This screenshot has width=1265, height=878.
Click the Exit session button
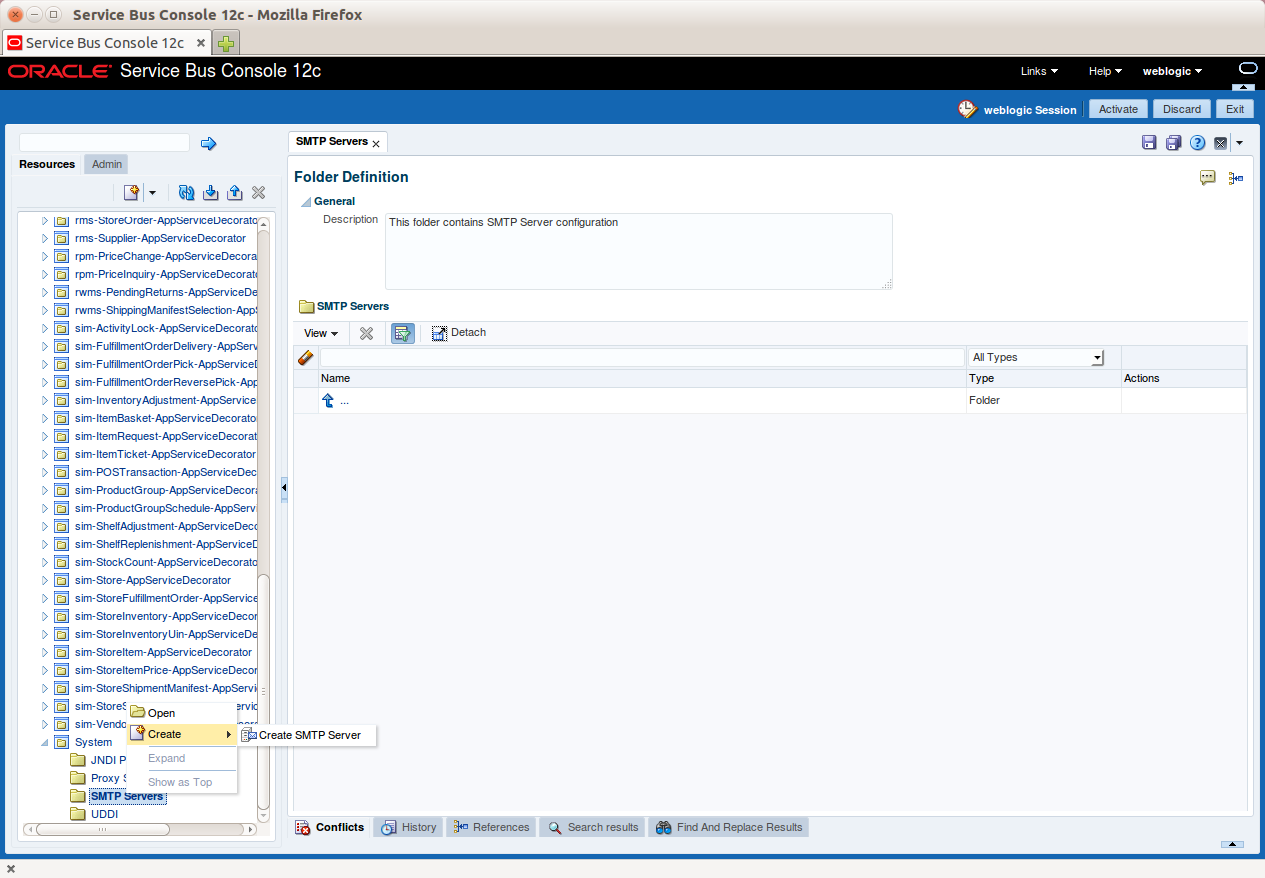click(x=1235, y=109)
